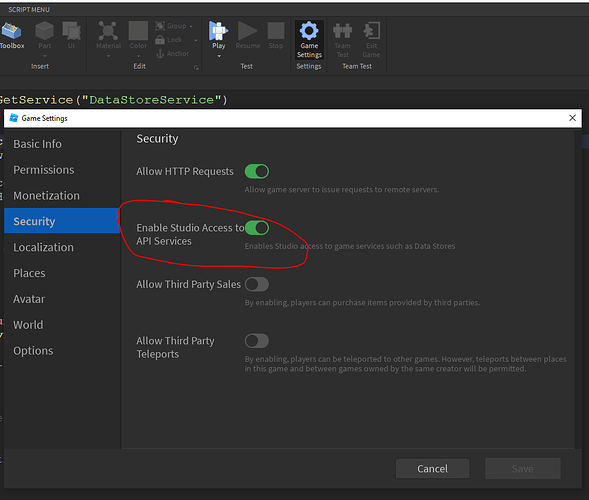The height and width of the screenshot is (500, 589).
Task: Open the Basic Info settings page
Action: tap(62, 144)
